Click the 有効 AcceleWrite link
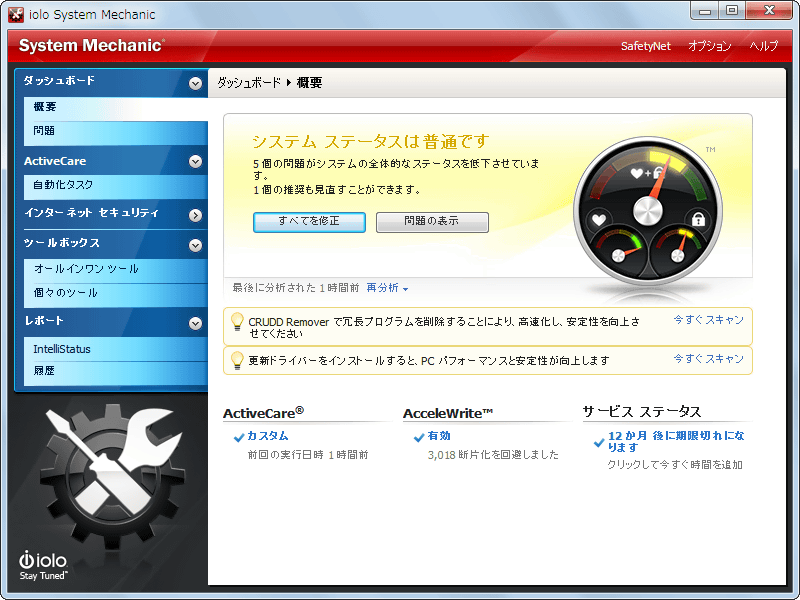Image resolution: width=800 pixels, height=600 pixels. click(x=439, y=436)
